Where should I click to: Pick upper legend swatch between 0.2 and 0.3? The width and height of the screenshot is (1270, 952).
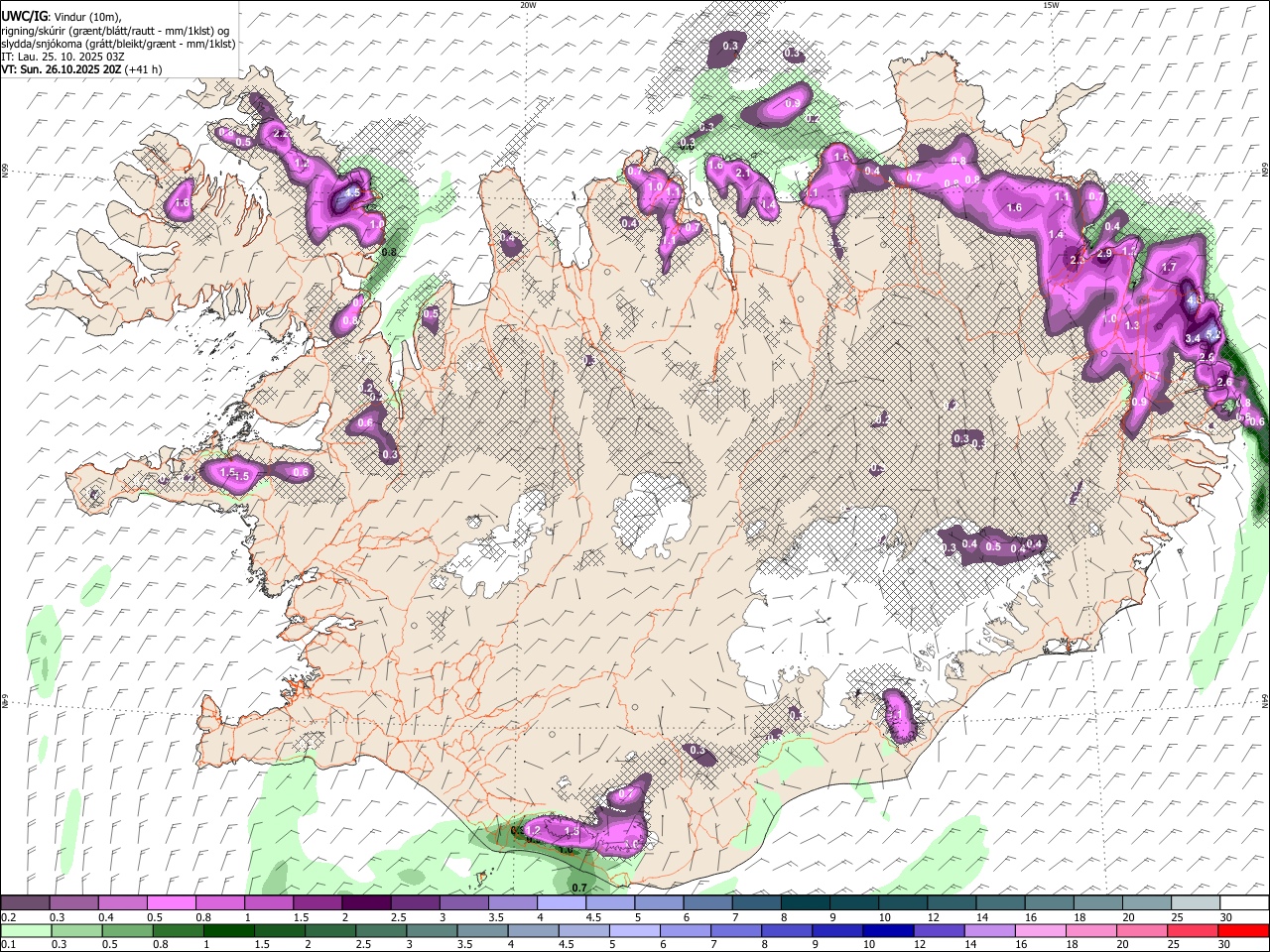[25, 903]
